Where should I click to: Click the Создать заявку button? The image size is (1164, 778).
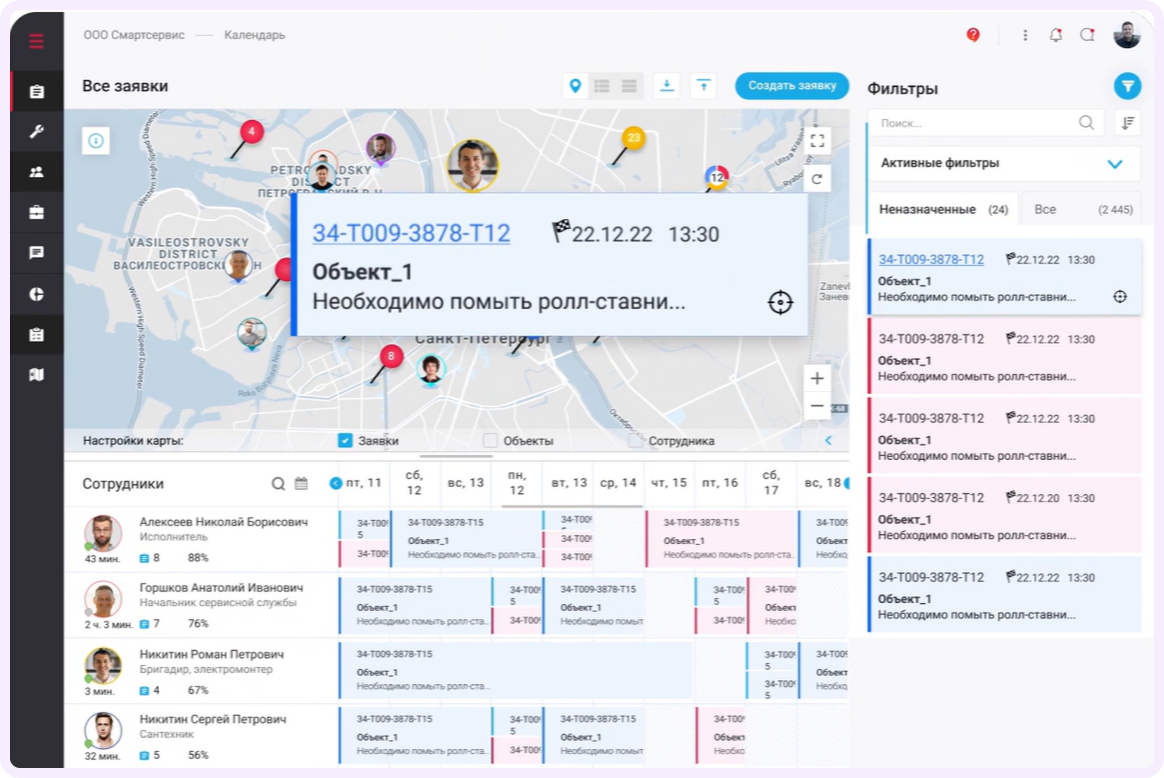click(x=791, y=86)
